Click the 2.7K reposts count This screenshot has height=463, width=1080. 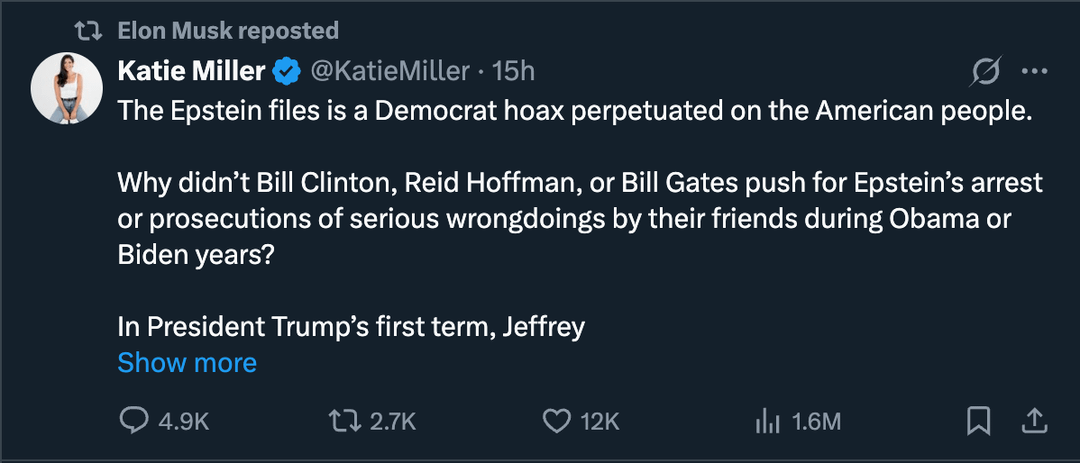click(393, 422)
